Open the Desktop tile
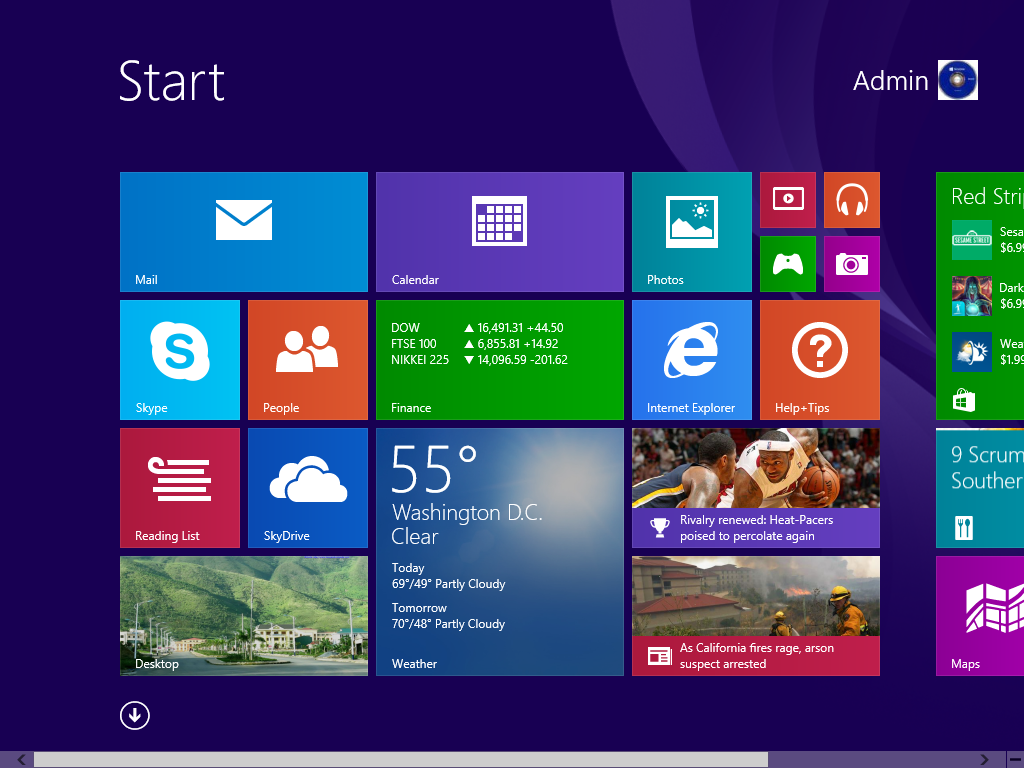Image resolution: width=1024 pixels, height=768 pixels. [x=244, y=616]
